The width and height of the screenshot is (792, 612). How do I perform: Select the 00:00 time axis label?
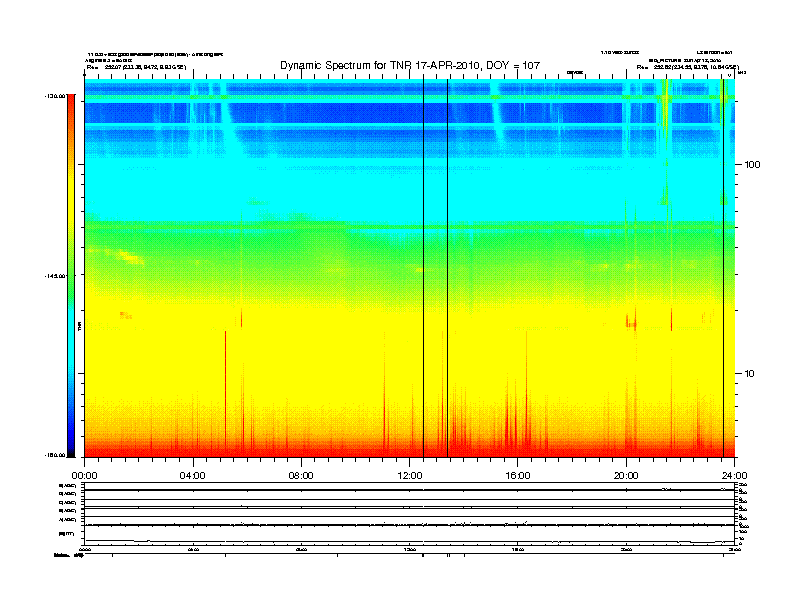(x=84, y=476)
